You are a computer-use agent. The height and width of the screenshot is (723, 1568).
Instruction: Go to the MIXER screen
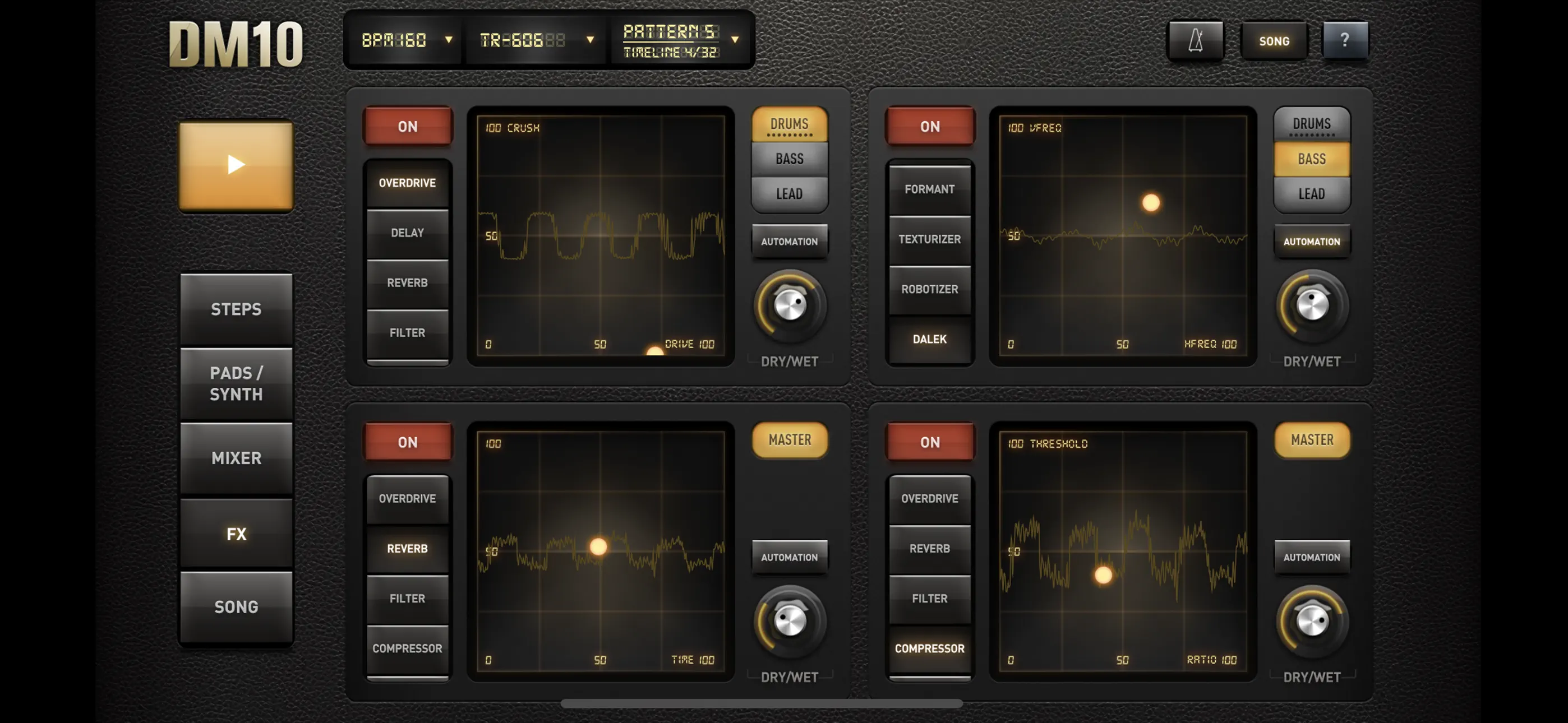point(236,458)
